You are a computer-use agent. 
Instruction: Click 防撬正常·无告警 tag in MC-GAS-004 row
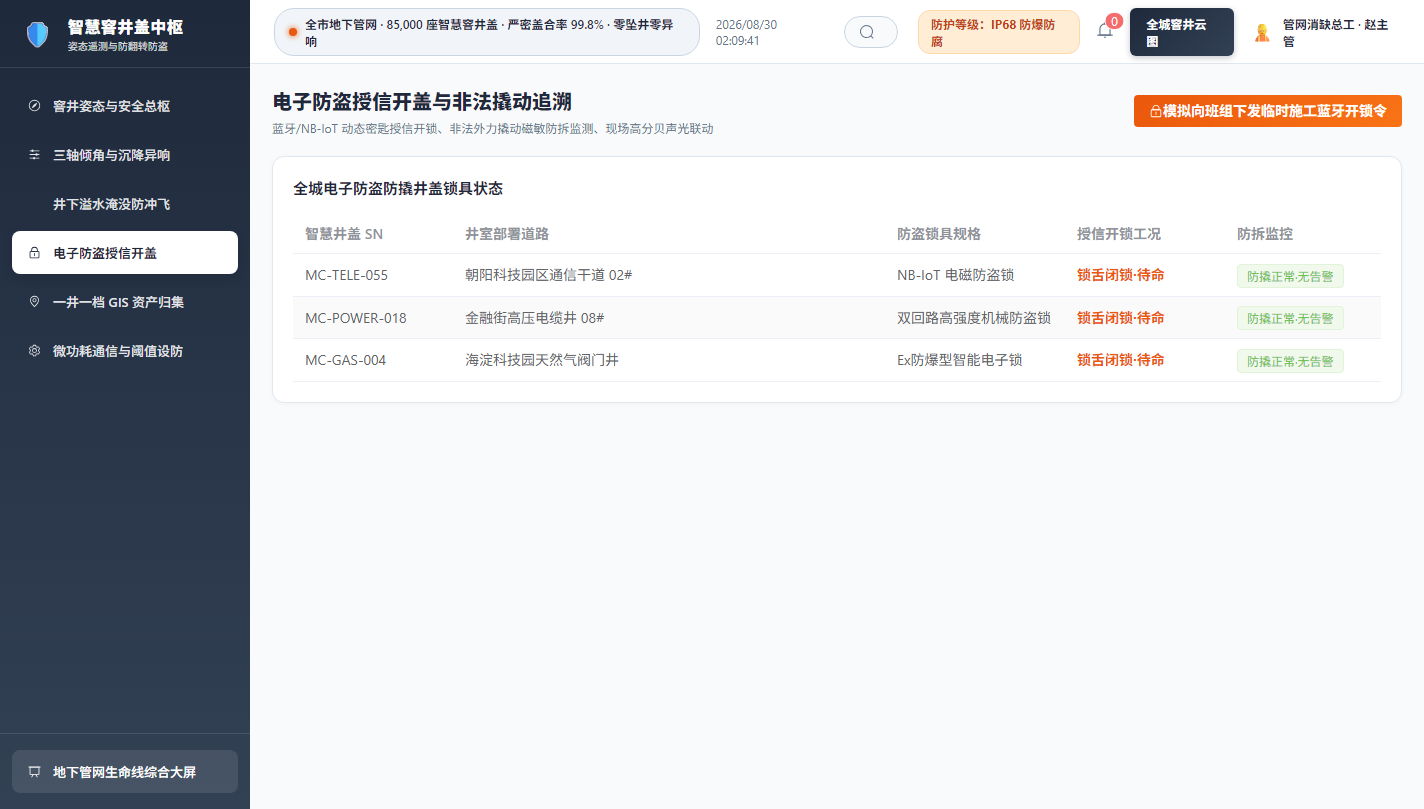coord(1290,361)
